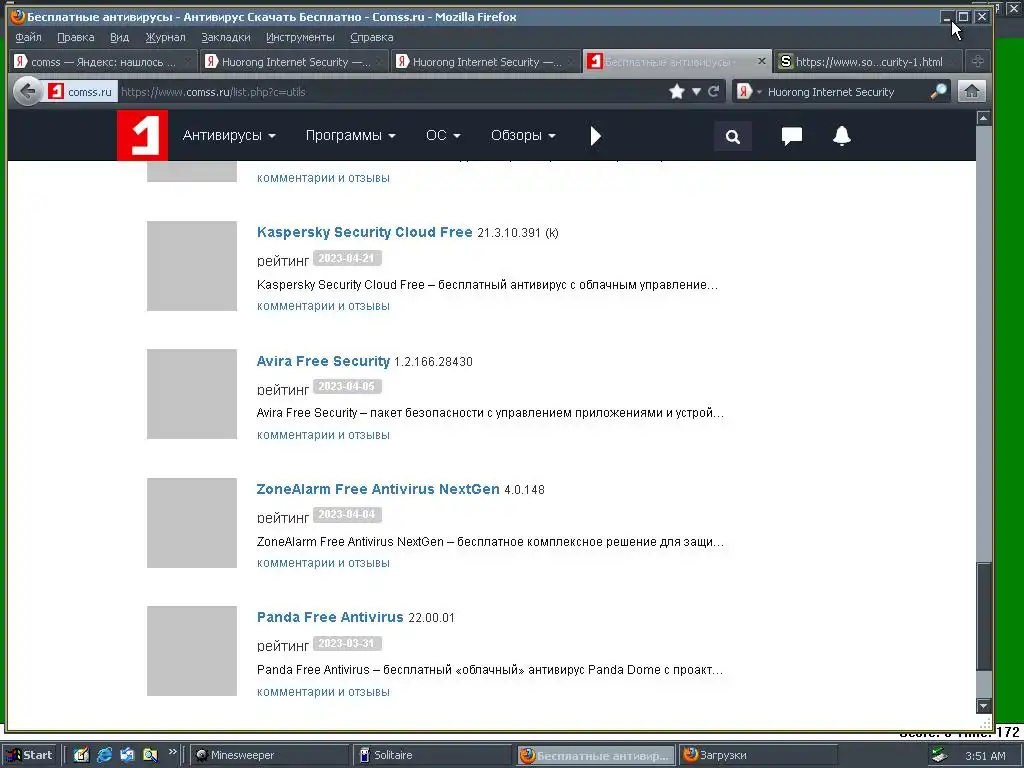Viewport: 1024px width, 768px height.
Task: Click the fourth quick launch icon before the chevron
Action: (x=150, y=755)
